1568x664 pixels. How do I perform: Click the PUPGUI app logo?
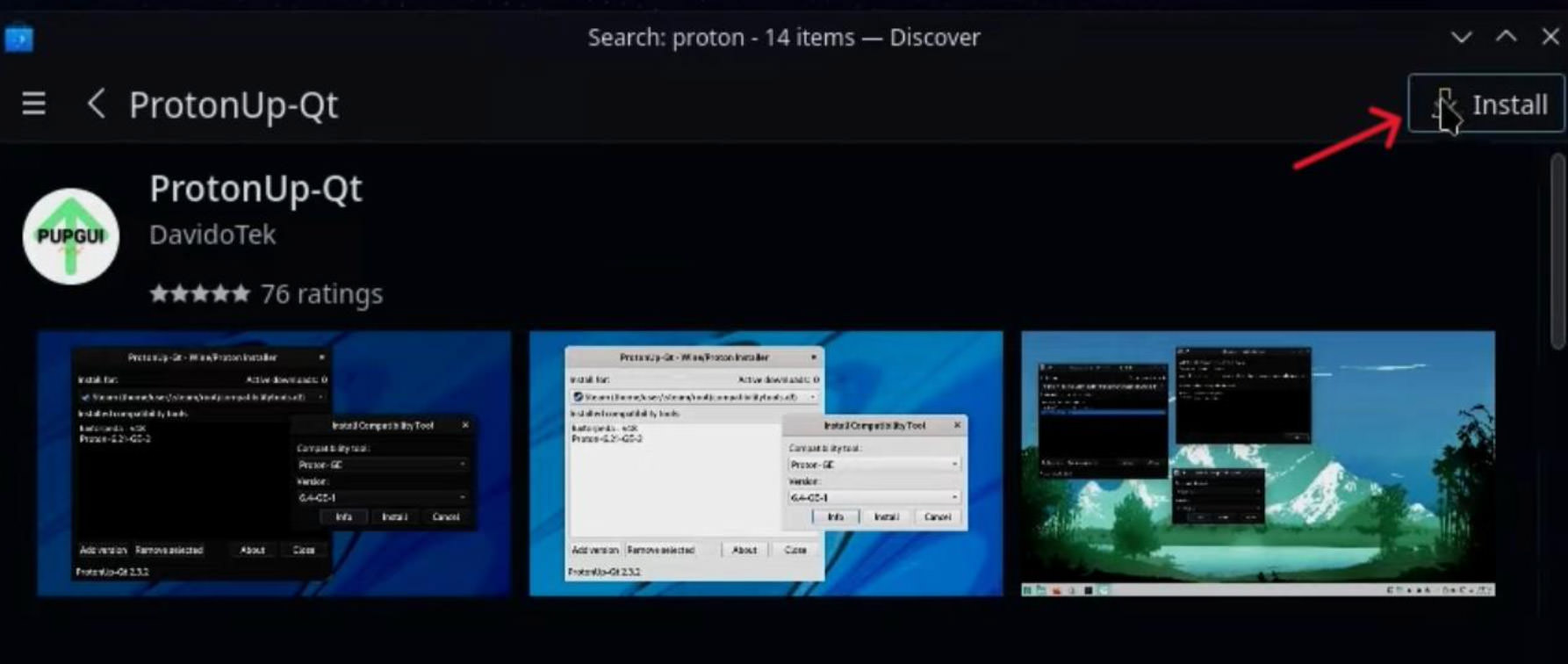click(x=71, y=236)
